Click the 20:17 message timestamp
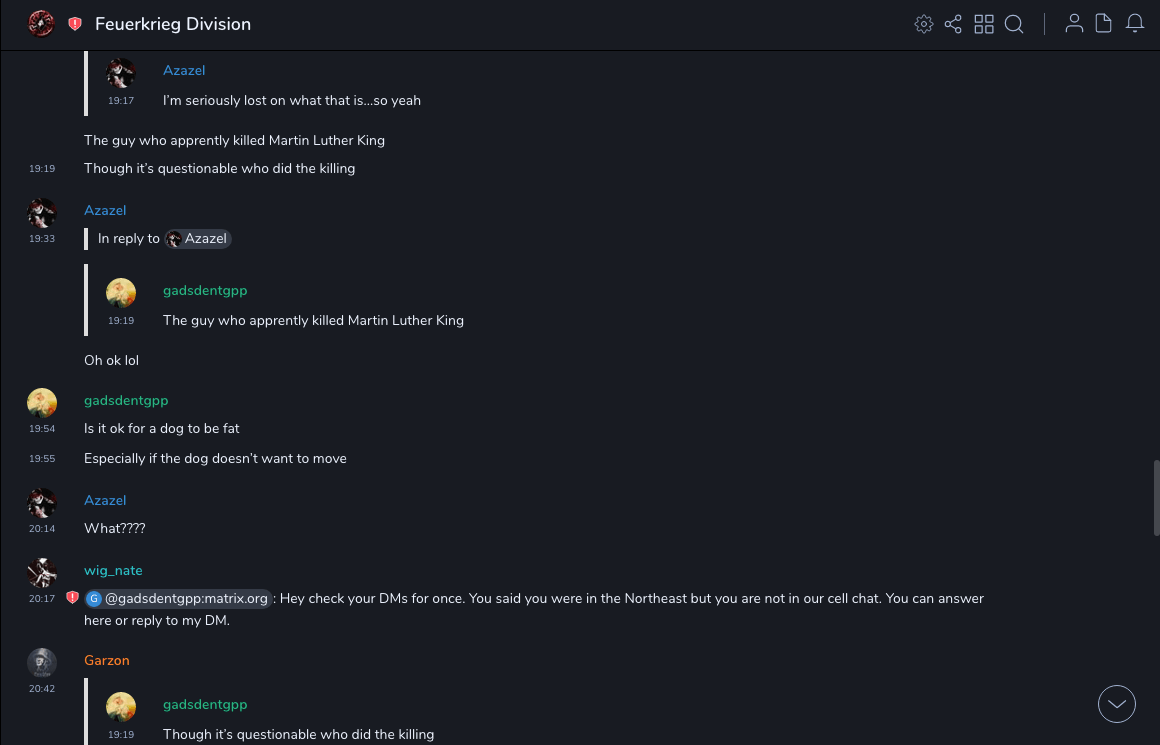This screenshot has height=745, width=1160. tap(42, 599)
